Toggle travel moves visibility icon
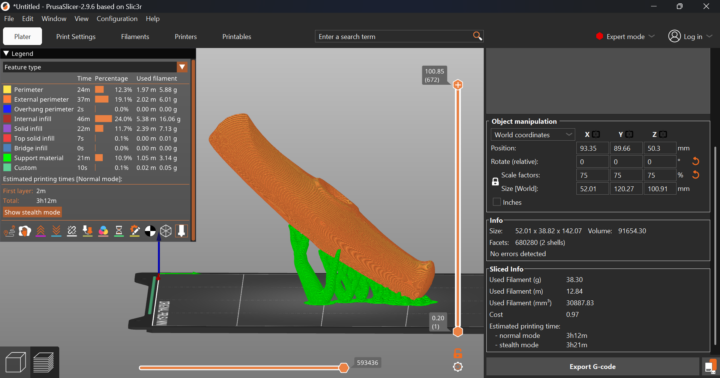The height and width of the screenshot is (378, 720). [10, 231]
